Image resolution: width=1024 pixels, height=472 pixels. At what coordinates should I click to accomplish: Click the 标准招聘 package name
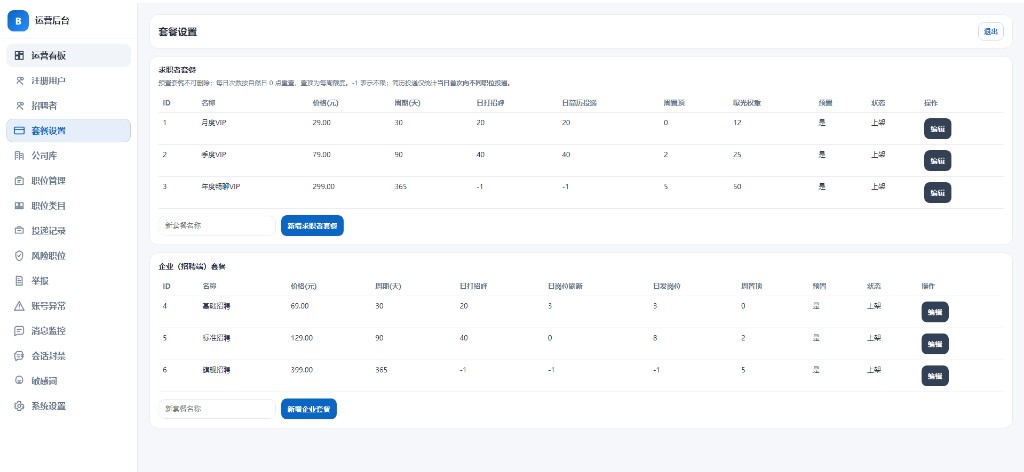[x=216, y=338]
